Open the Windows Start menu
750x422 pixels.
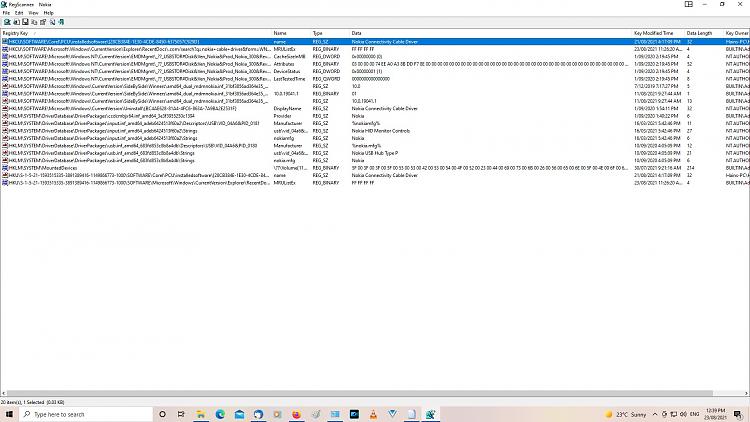(9, 414)
